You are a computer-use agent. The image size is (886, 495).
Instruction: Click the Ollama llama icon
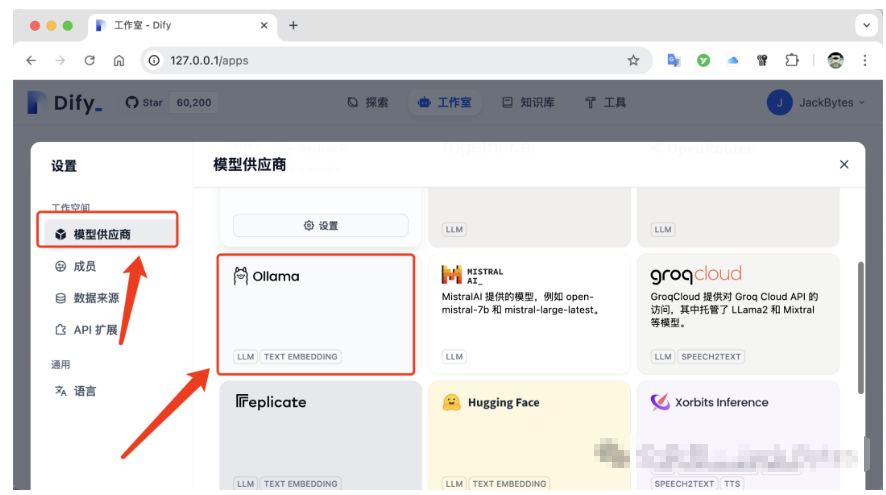pyautogui.click(x=241, y=276)
